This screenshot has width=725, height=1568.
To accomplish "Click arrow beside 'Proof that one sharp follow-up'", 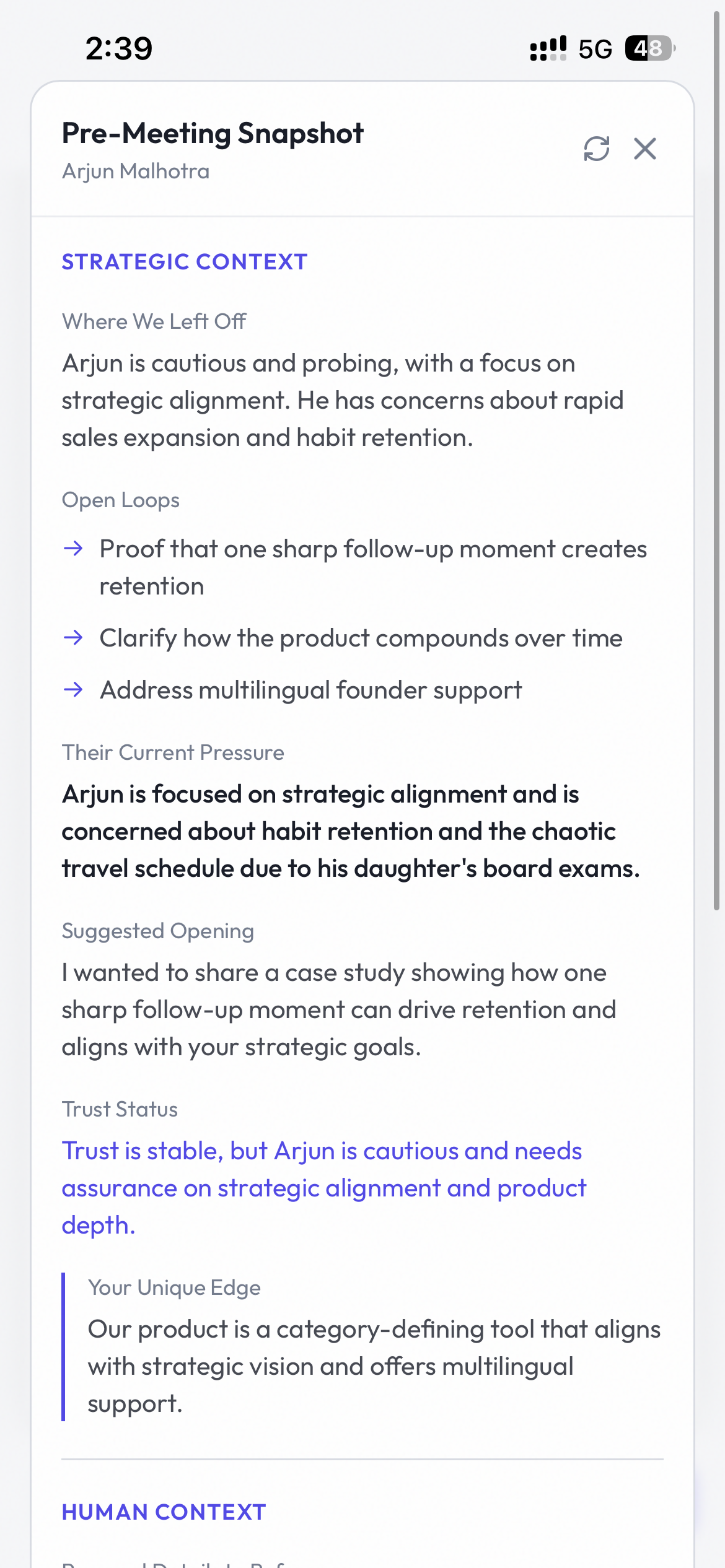I will tap(74, 548).
